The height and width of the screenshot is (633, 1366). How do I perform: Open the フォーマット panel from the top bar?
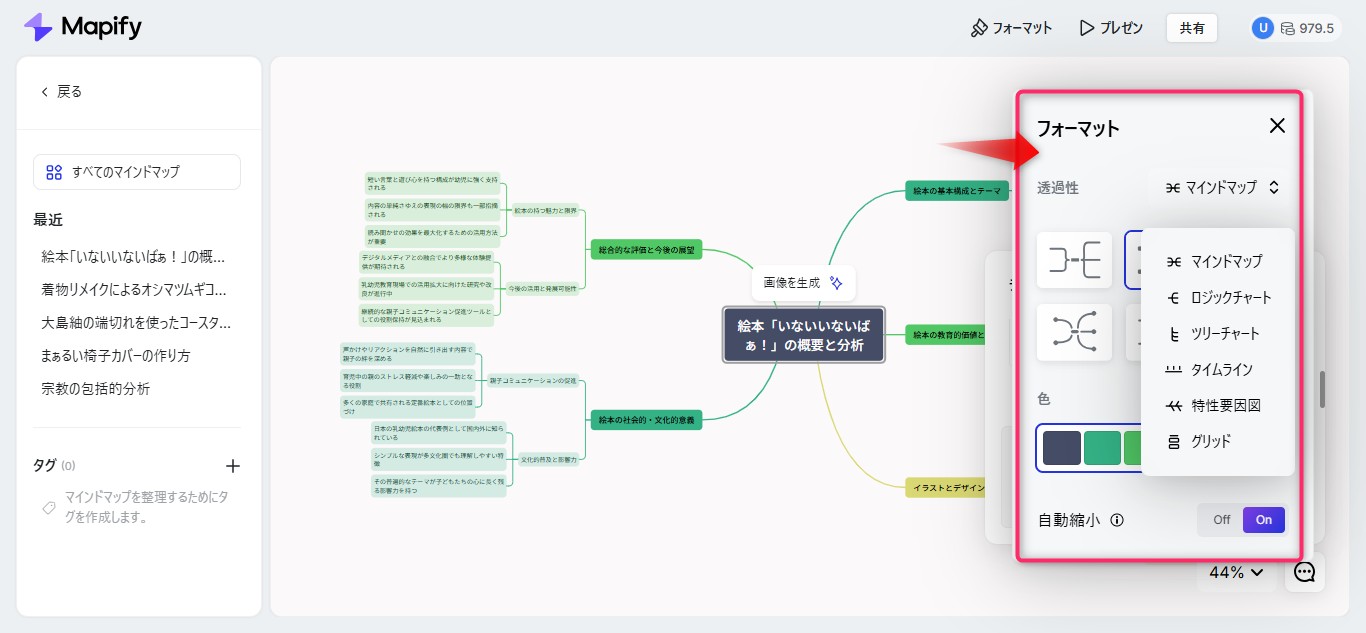click(1011, 28)
